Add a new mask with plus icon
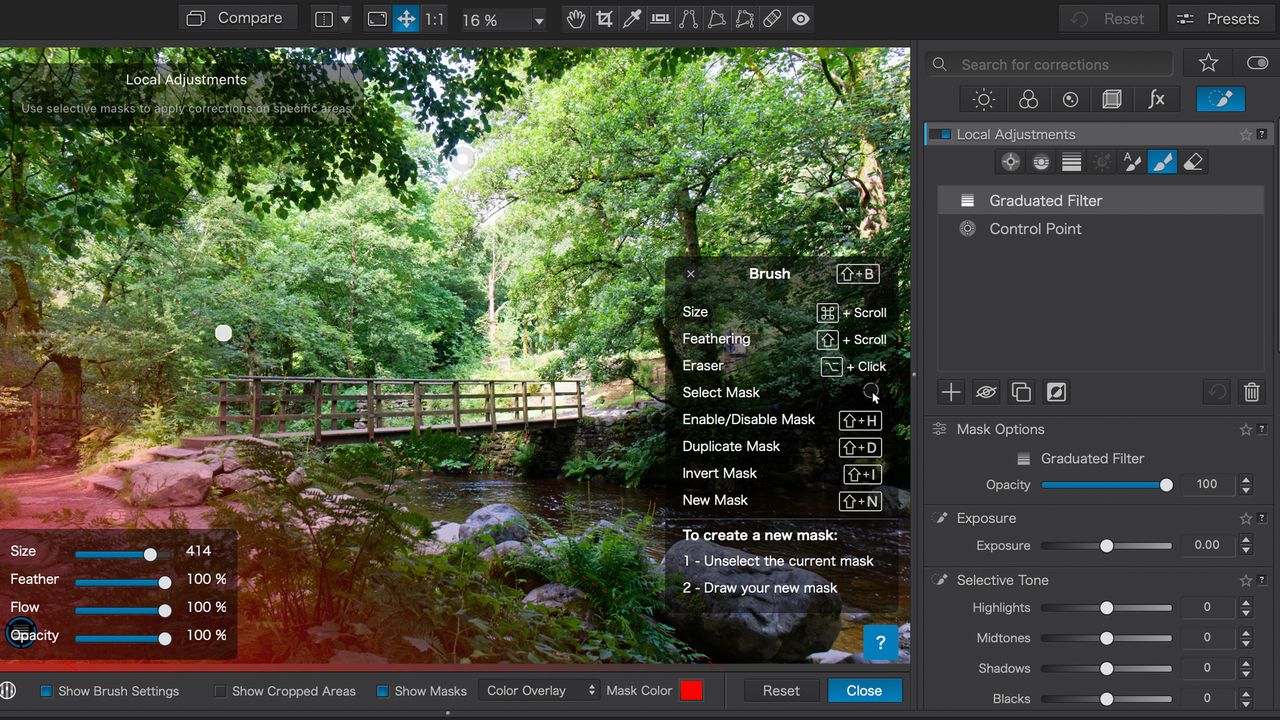Image resolution: width=1280 pixels, height=720 pixels. 951,392
